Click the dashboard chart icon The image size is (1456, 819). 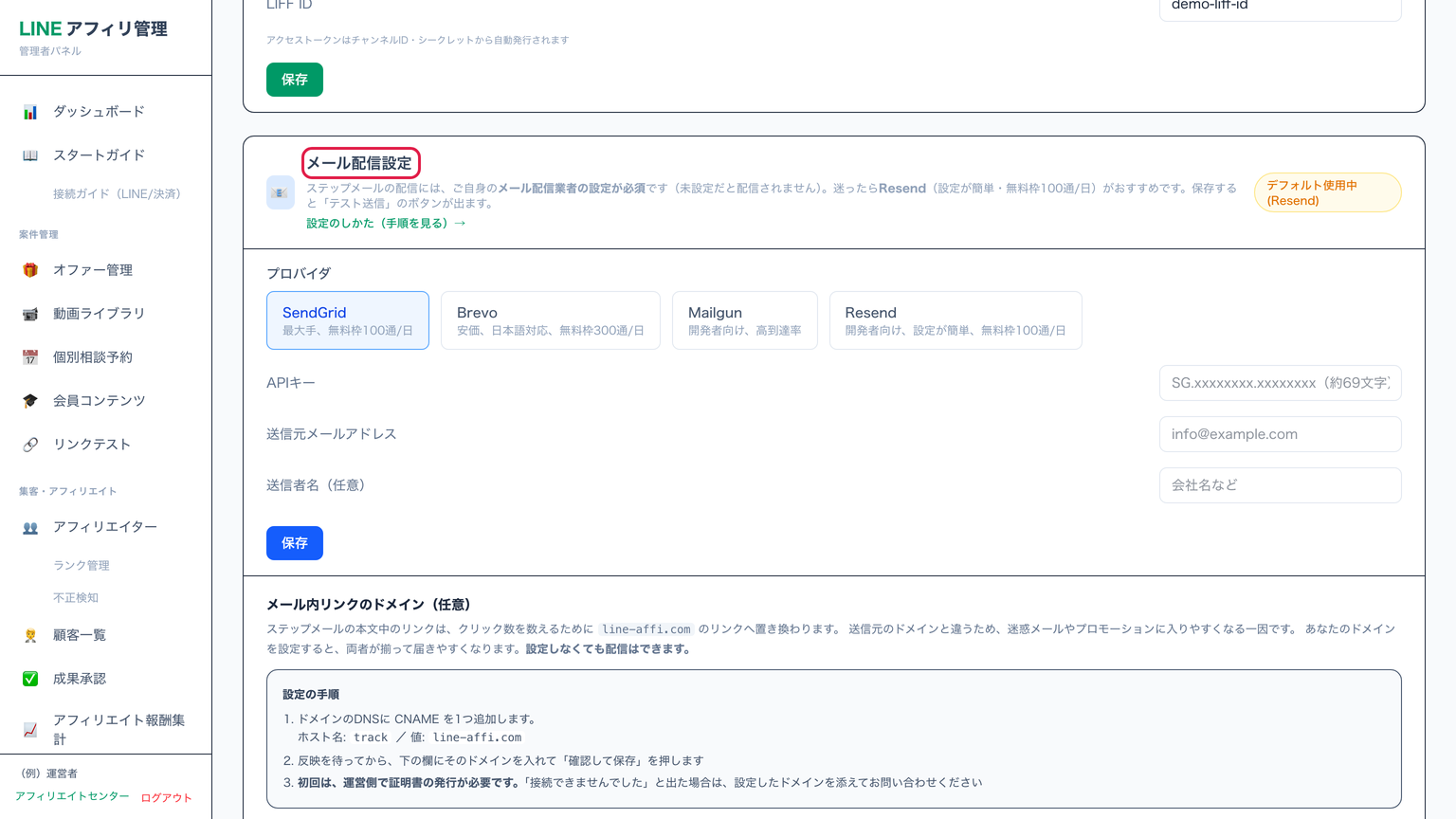(30, 112)
